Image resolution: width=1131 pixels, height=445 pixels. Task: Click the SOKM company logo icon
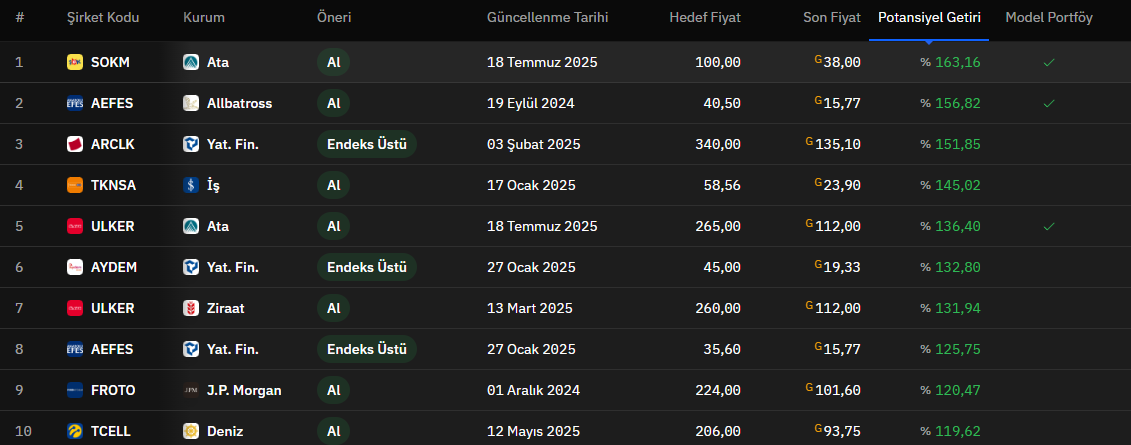(x=75, y=62)
